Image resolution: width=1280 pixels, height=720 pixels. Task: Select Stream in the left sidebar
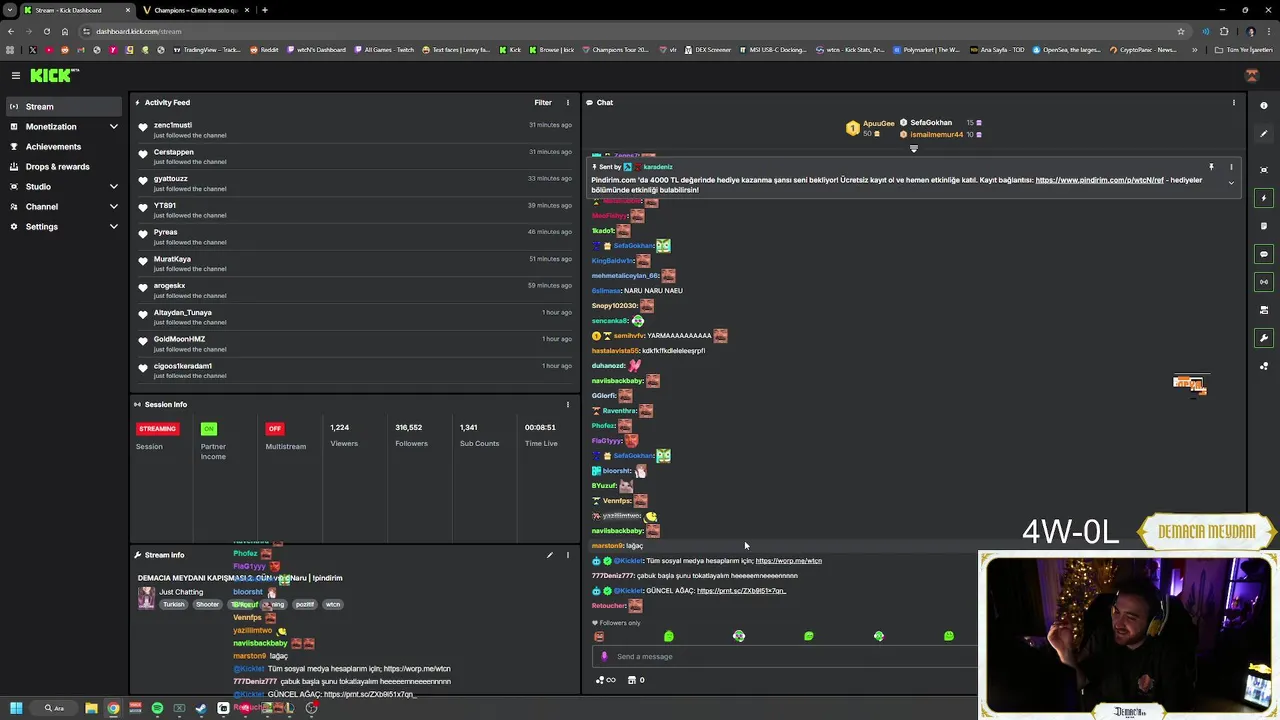(x=62, y=106)
